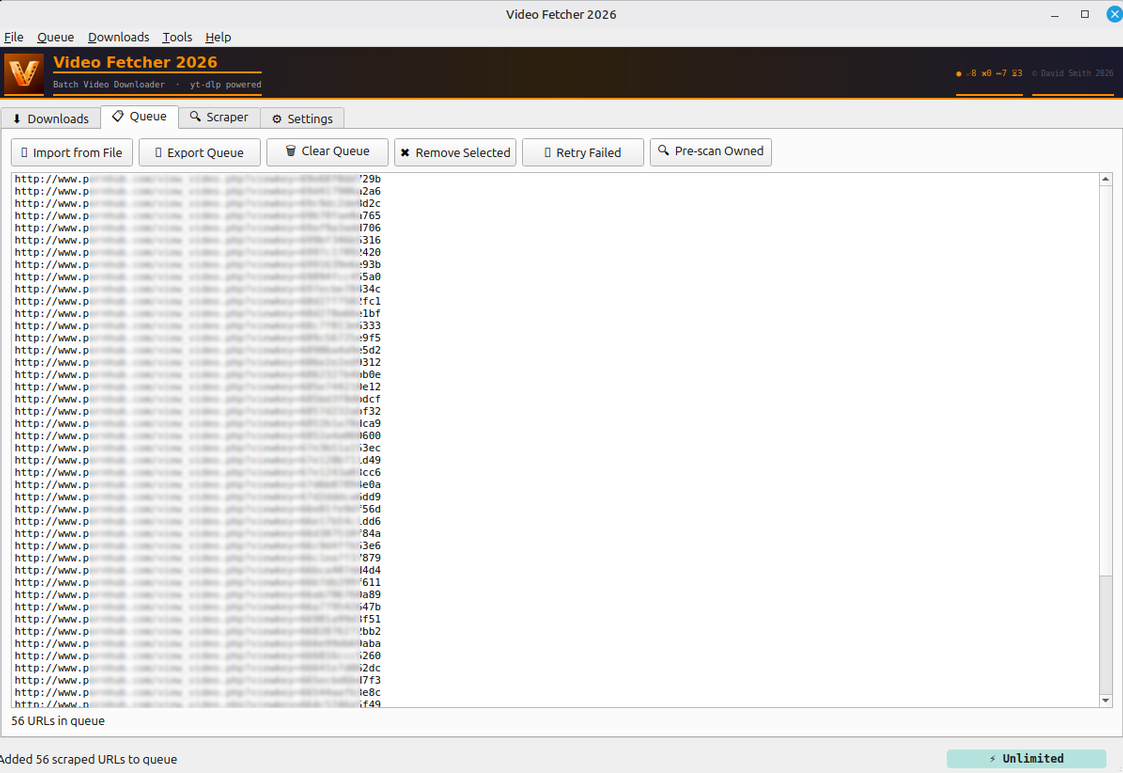
Task: Click the skipped counter showing 7
Action: [x=1001, y=73]
